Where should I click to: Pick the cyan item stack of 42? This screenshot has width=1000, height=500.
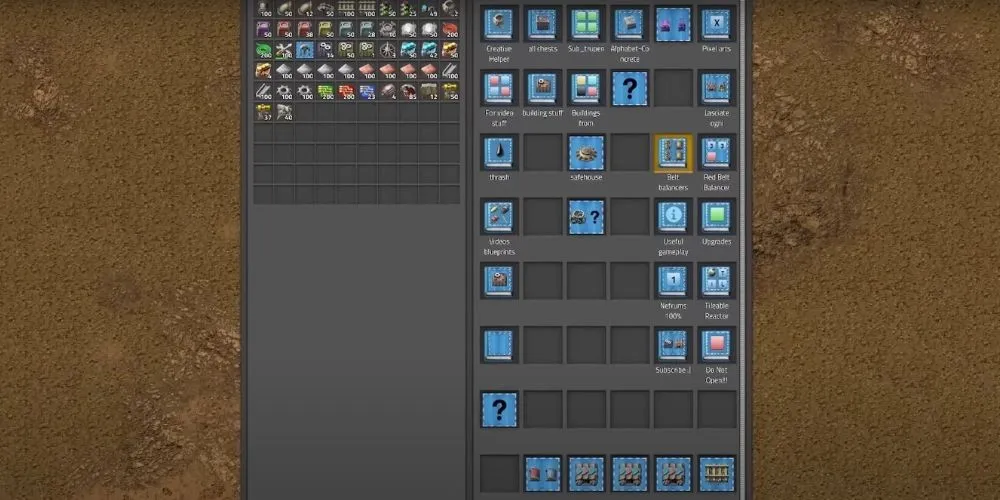point(429,50)
